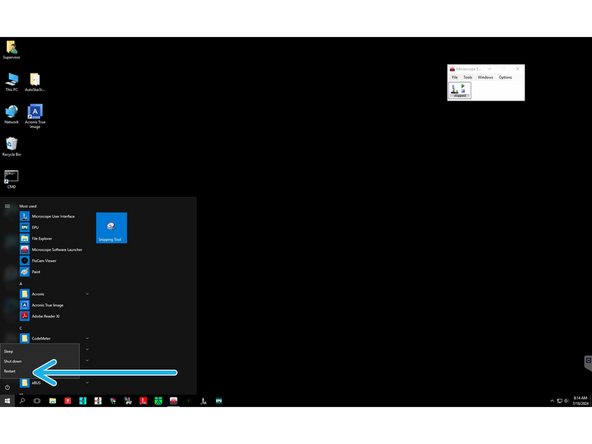Image resolution: width=592 pixels, height=444 pixels.
Task: Select the CMD desktop shortcut
Action: (x=11, y=179)
